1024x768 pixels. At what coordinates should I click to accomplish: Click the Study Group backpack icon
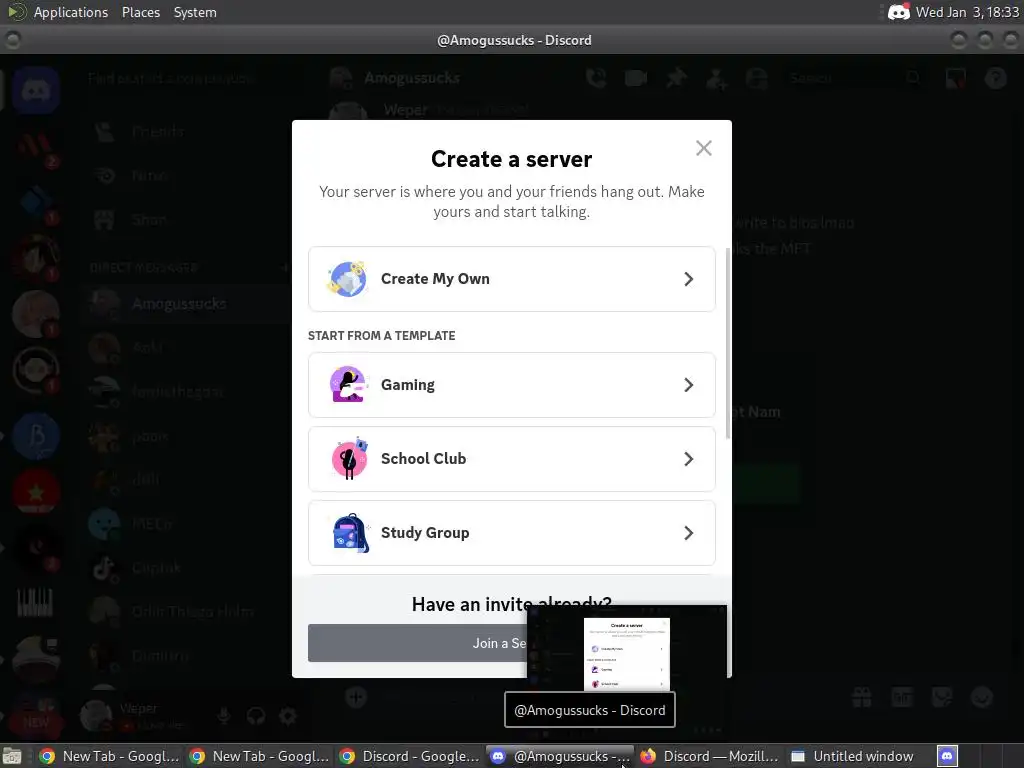350,532
